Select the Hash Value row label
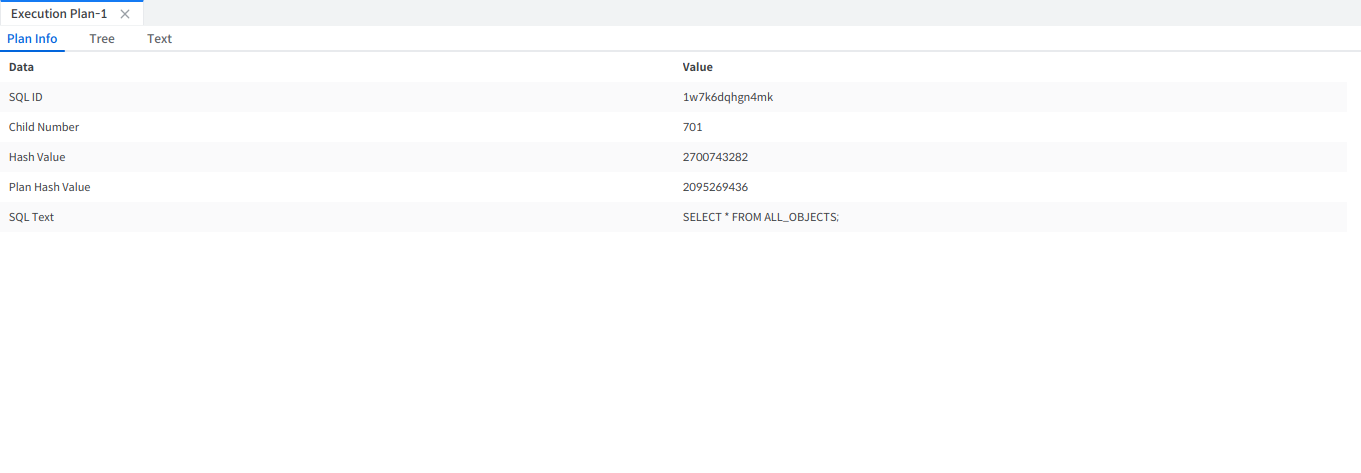Viewport: 1361px width, 473px height. click(37, 157)
